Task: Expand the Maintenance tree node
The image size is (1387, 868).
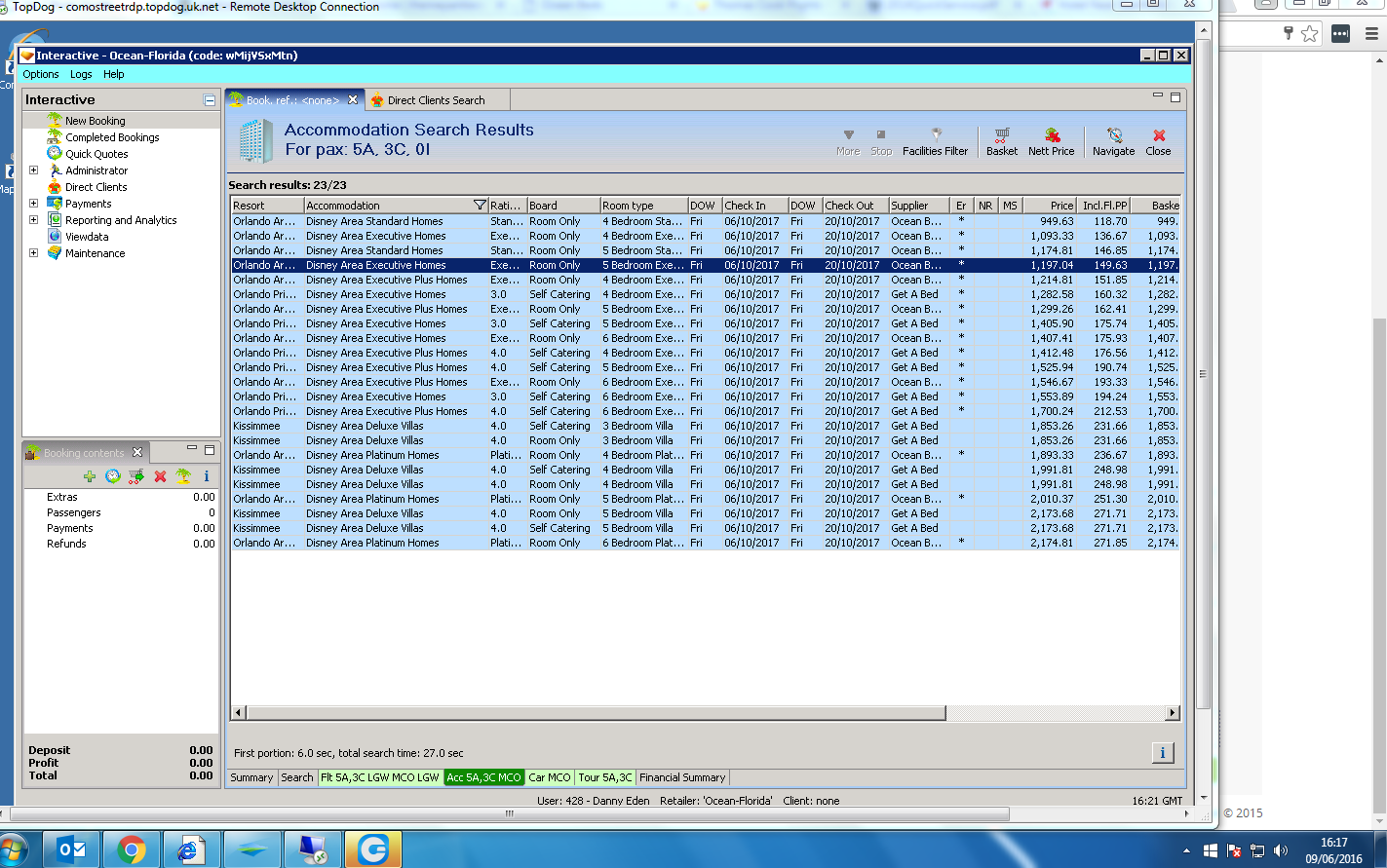Action: pyautogui.click(x=34, y=253)
